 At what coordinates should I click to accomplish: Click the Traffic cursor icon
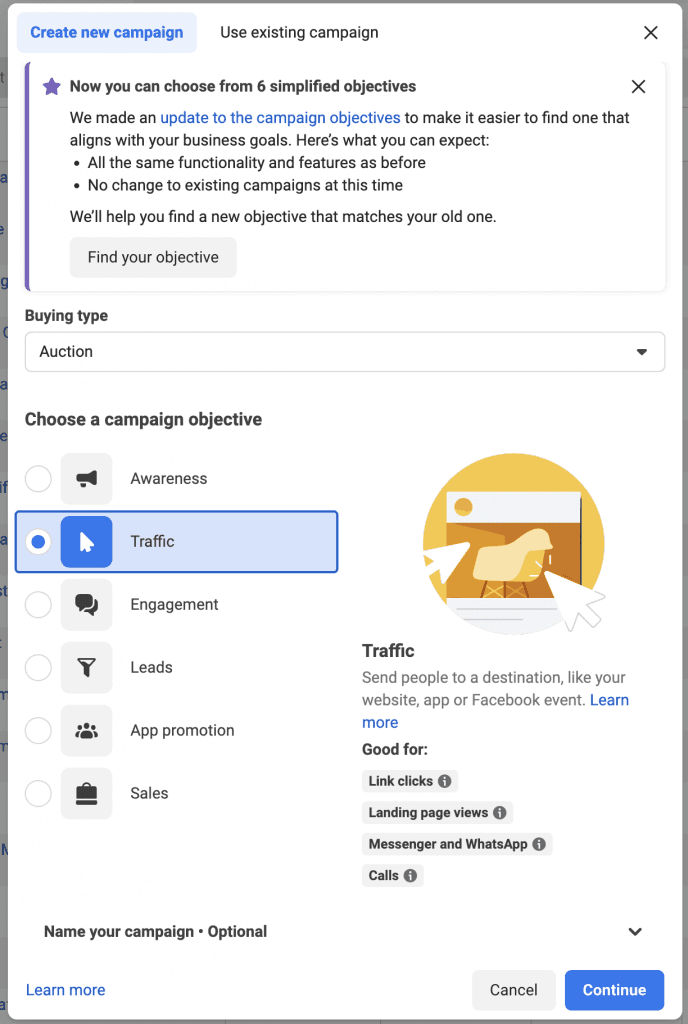pos(86,541)
